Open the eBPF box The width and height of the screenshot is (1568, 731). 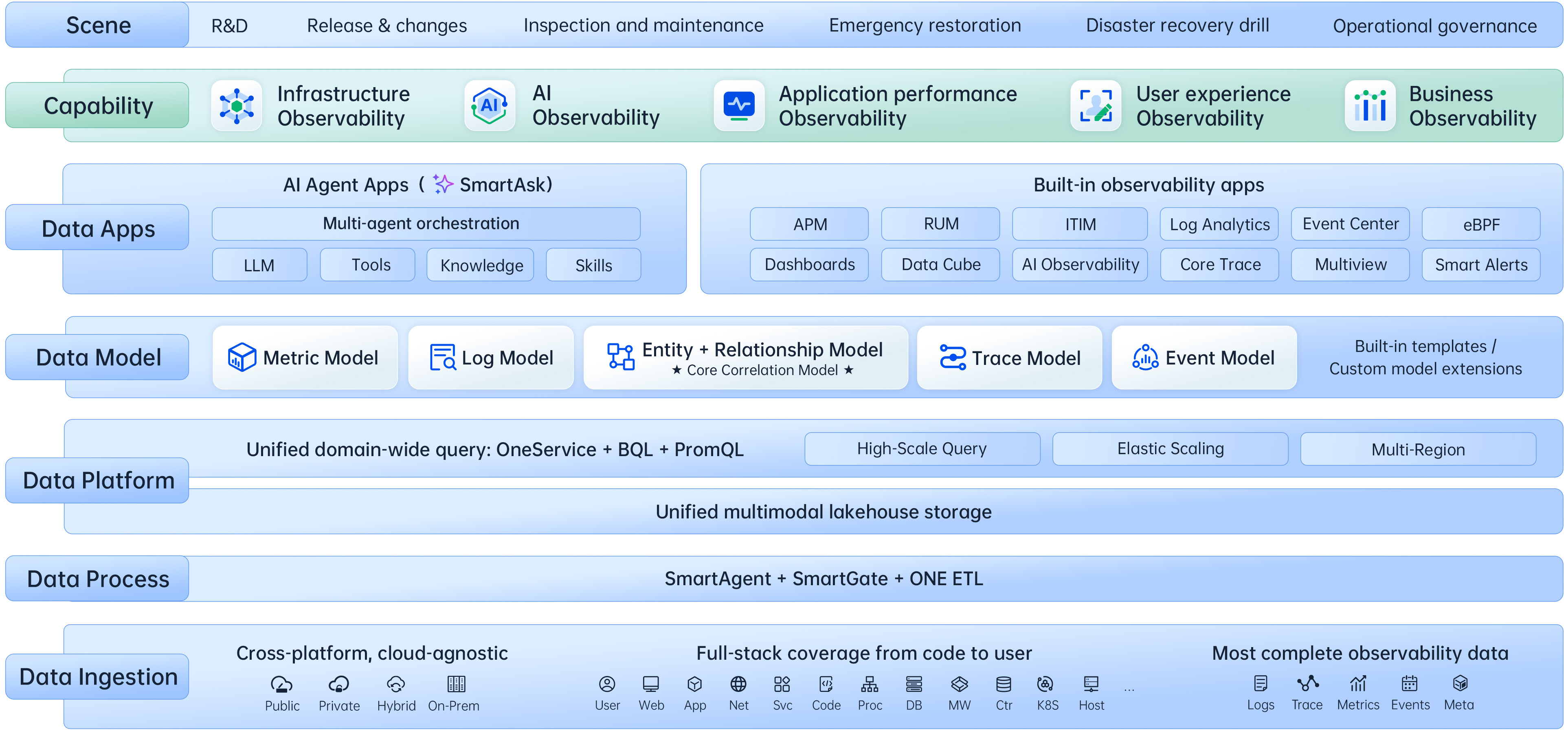(x=1481, y=224)
